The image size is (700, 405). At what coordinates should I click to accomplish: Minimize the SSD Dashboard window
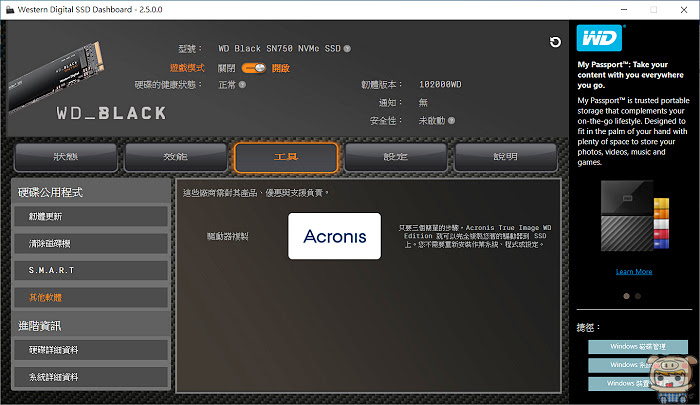tap(624, 9)
